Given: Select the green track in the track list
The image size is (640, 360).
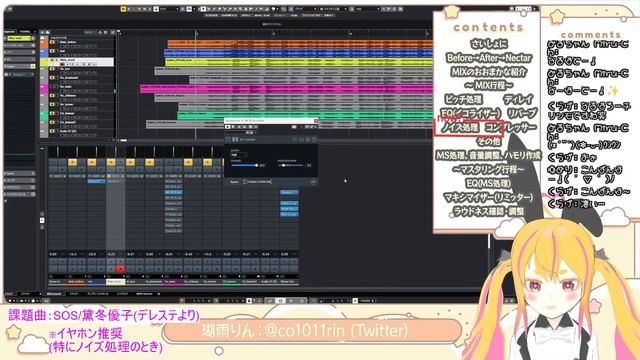Looking at the screenshot, I should [x=77, y=115].
